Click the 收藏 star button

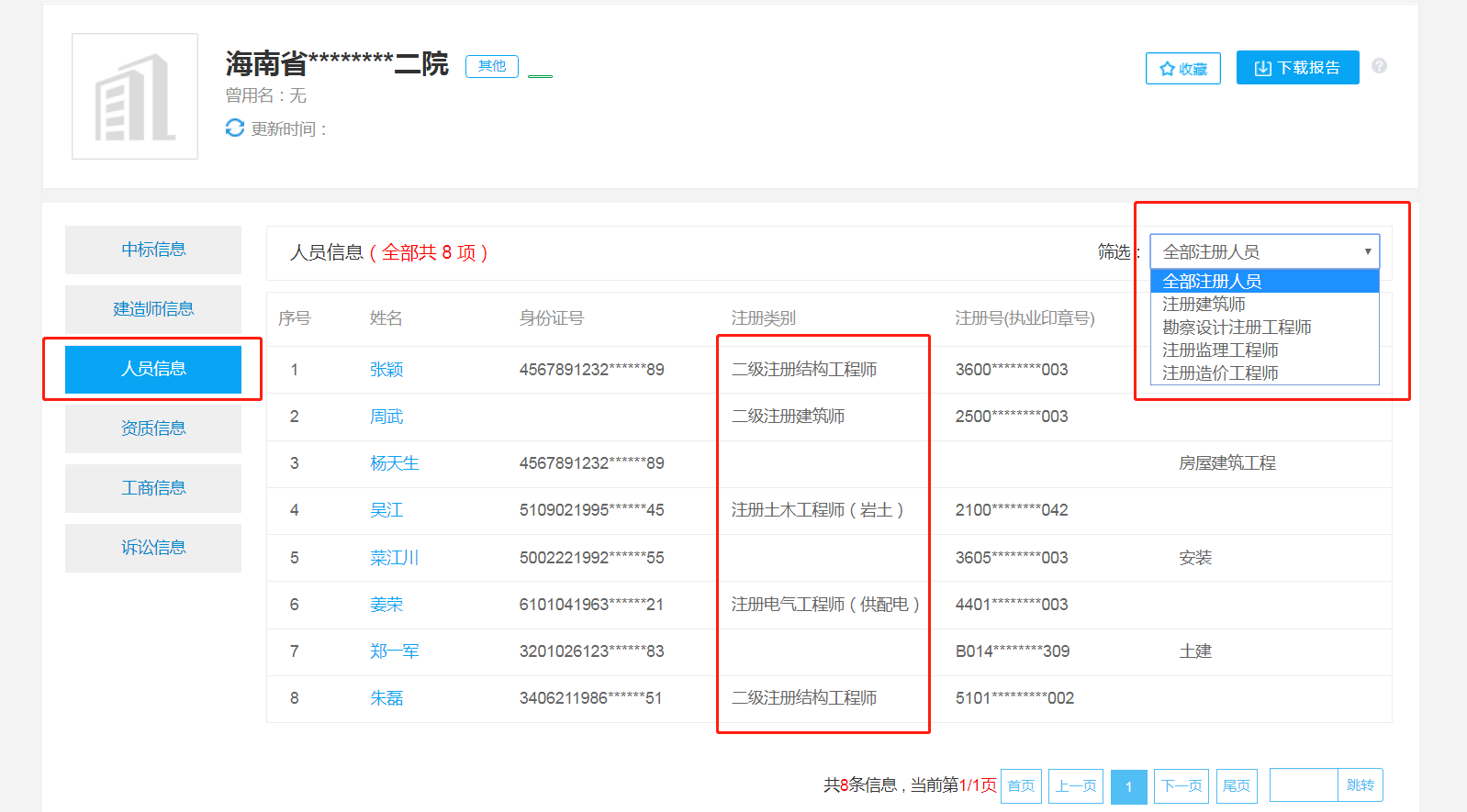(x=1182, y=69)
